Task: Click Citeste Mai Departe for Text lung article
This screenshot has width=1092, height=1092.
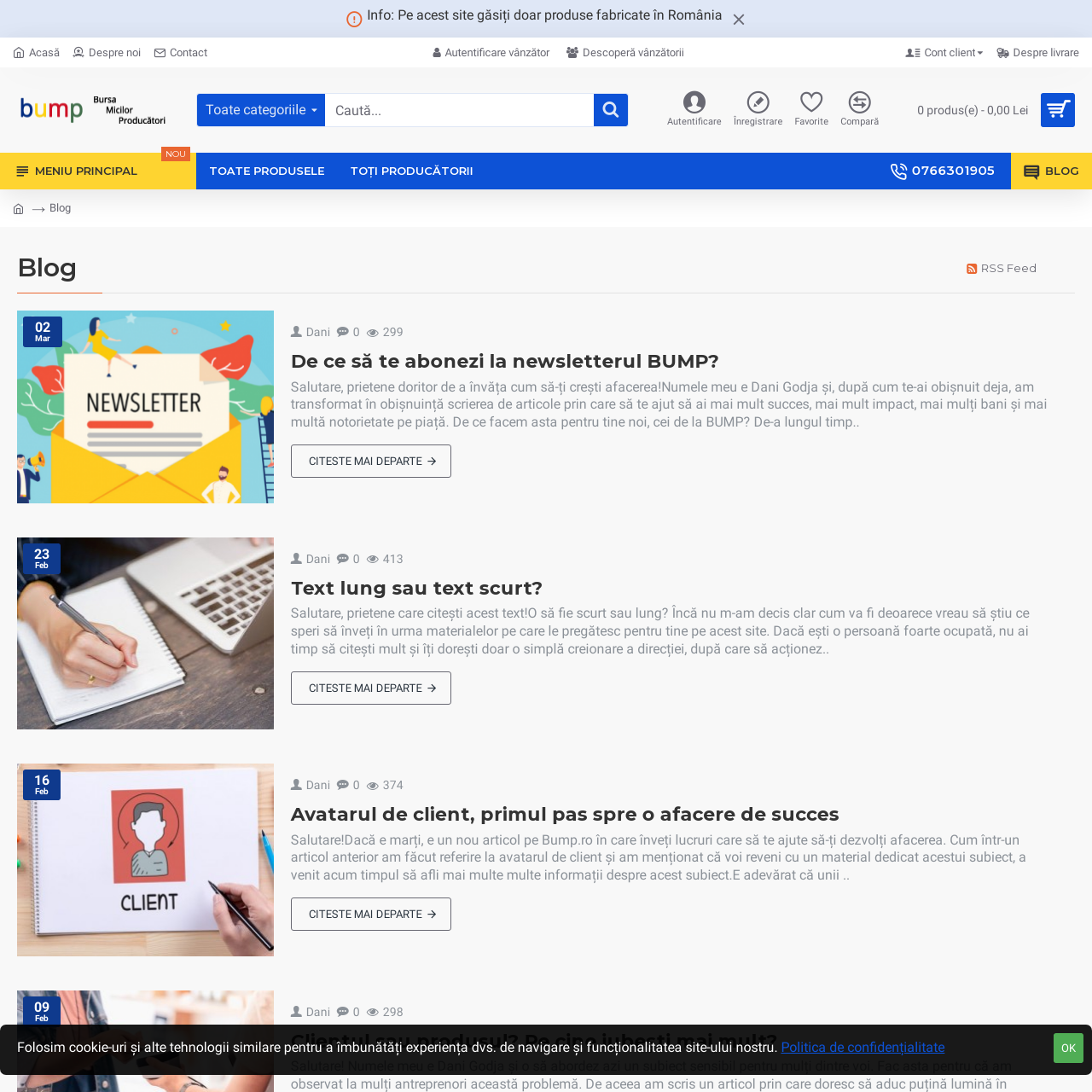Action: coord(371,688)
